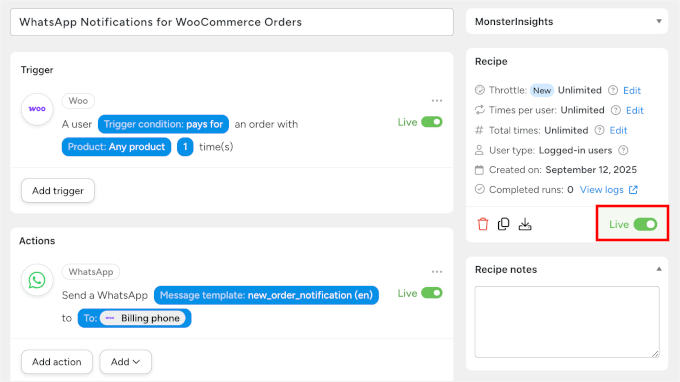This screenshot has width=680, height=382.
Task: Click the To: Billing phone token
Action: [x=134, y=318]
